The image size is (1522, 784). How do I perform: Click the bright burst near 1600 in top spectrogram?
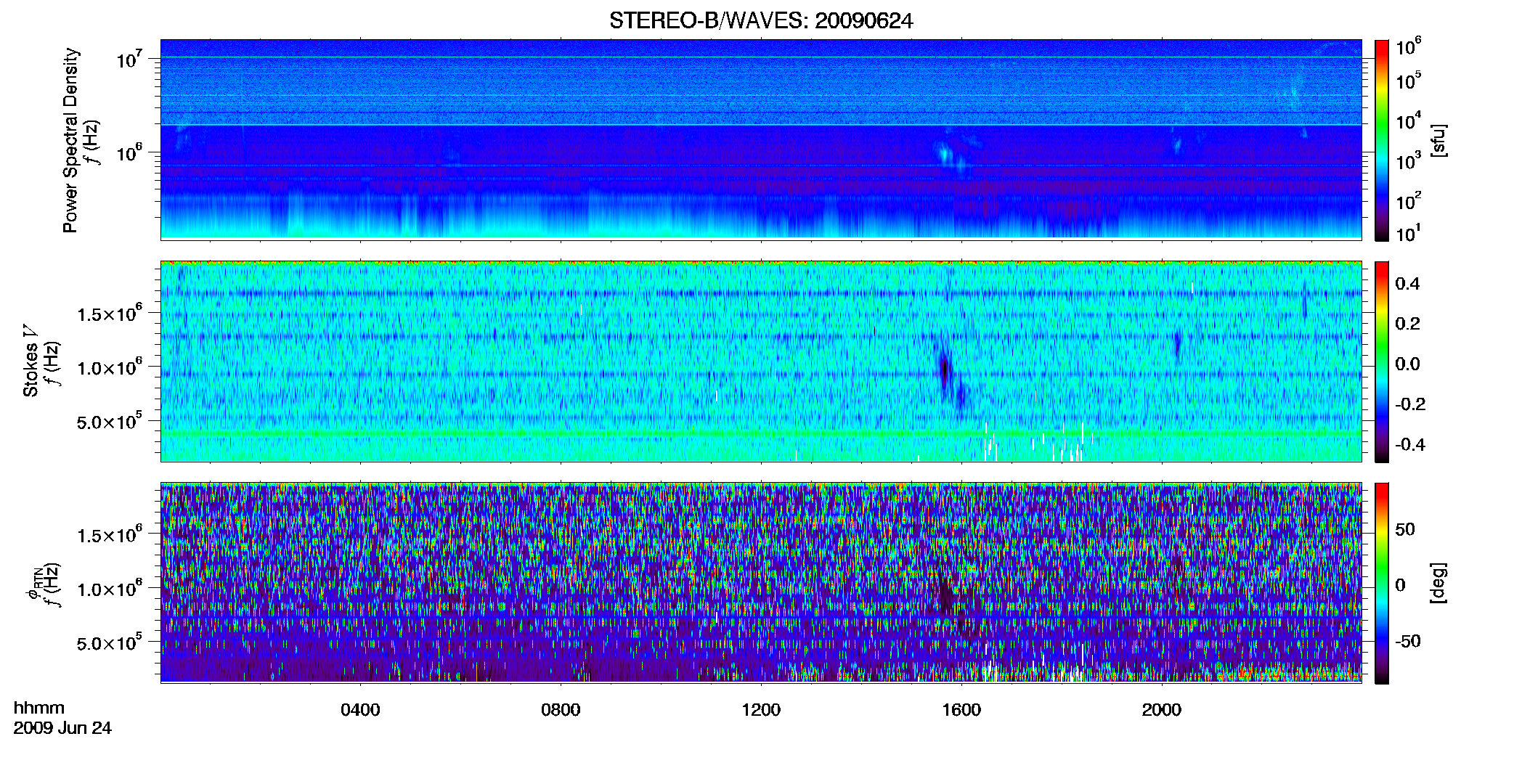click(x=945, y=155)
